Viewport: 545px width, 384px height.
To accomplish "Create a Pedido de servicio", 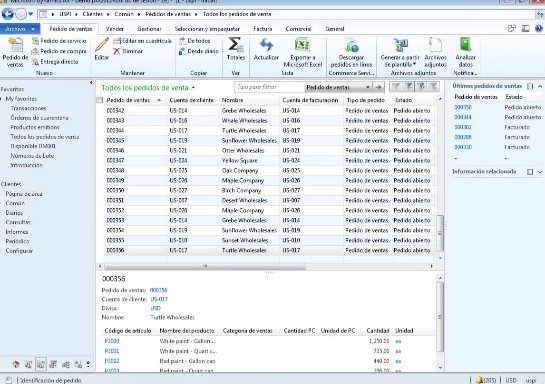I will click(x=59, y=41).
